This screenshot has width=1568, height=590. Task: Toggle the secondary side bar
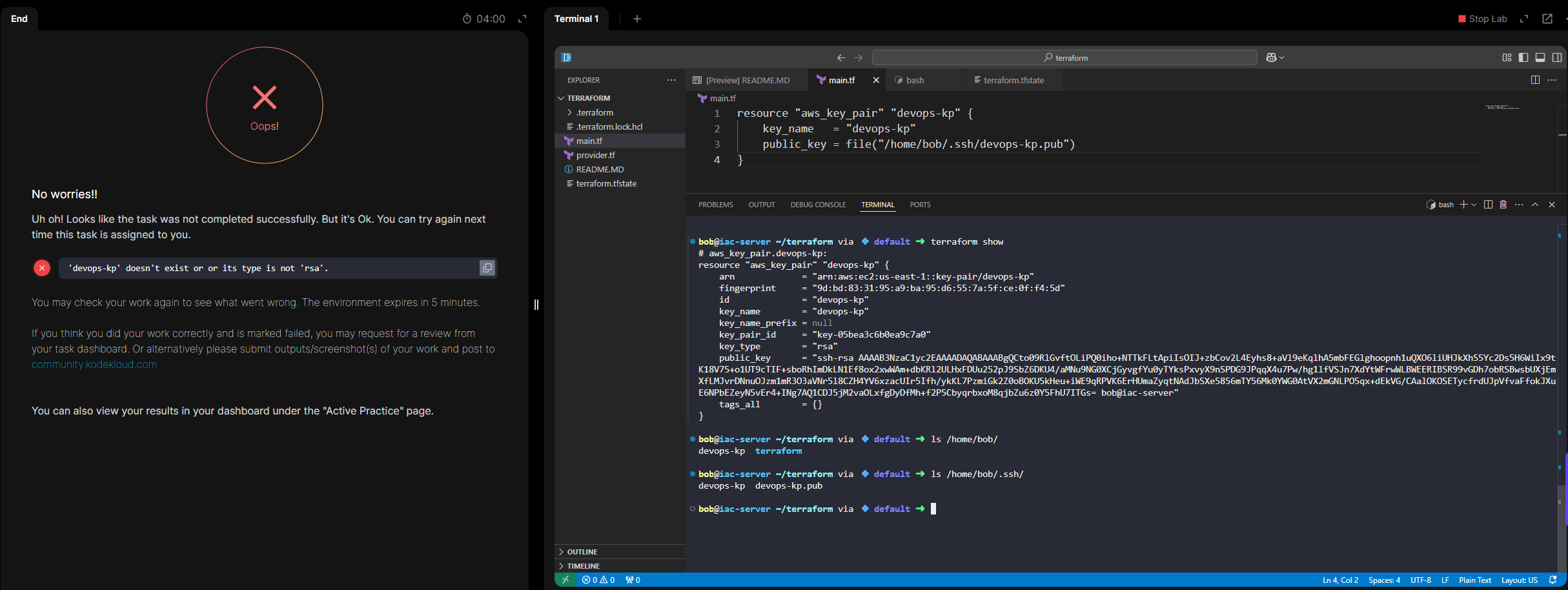[1557, 57]
